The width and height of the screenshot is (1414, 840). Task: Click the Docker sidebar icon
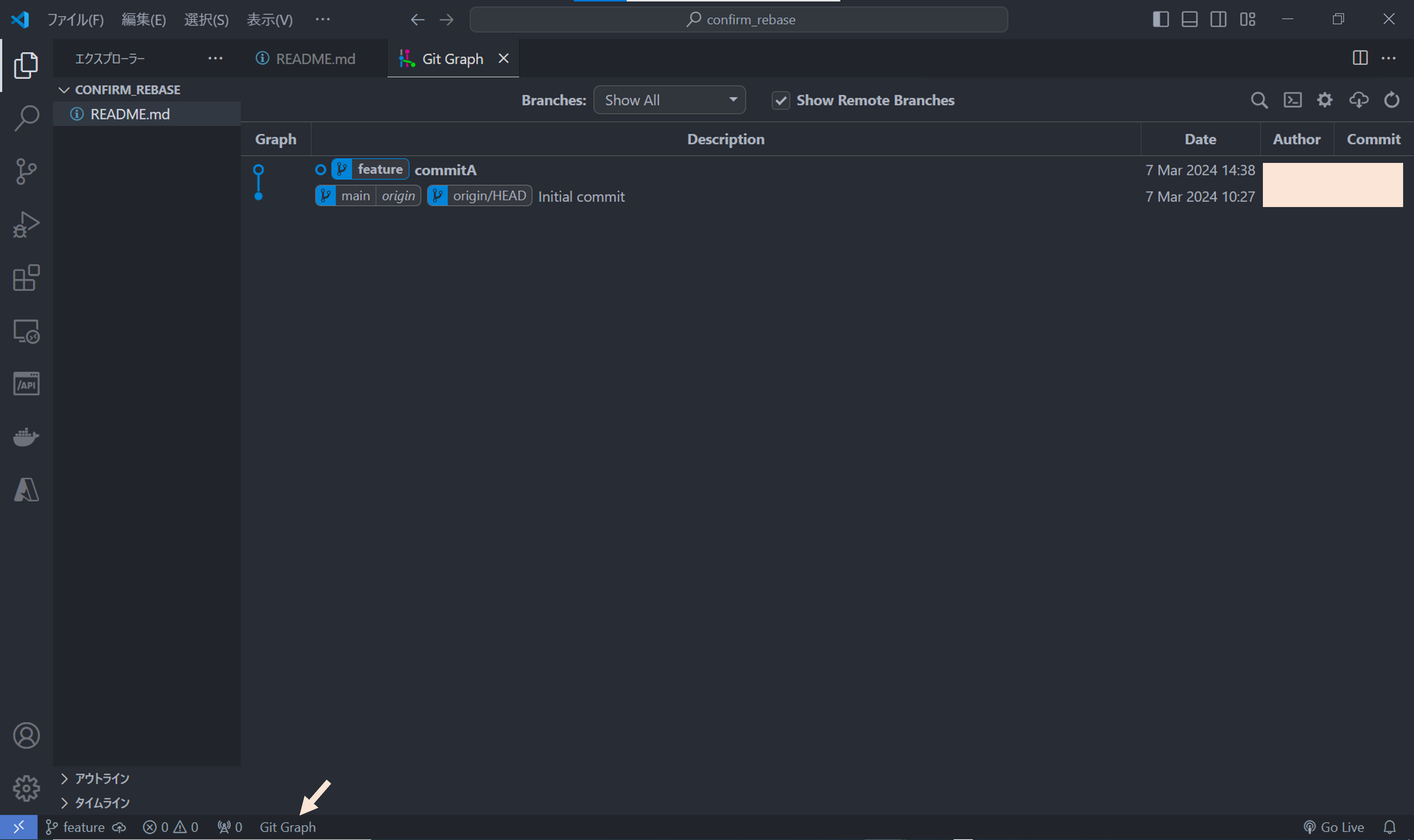[x=25, y=436]
